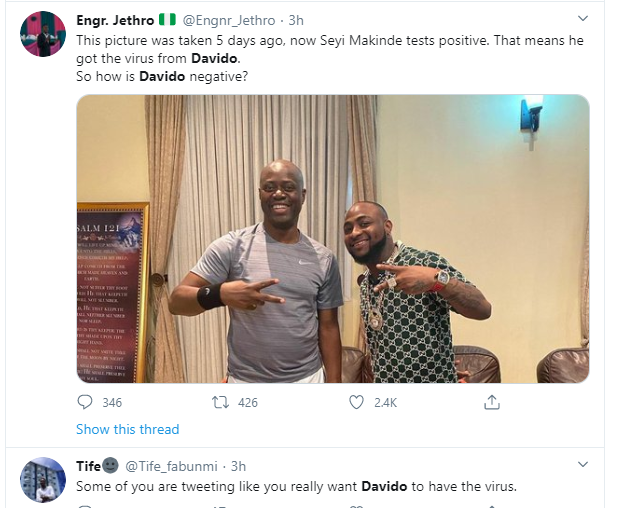Expand the options chevron on Jethro's tweet
Image resolution: width=621 pixels, height=508 pixels.
(583, 18)
